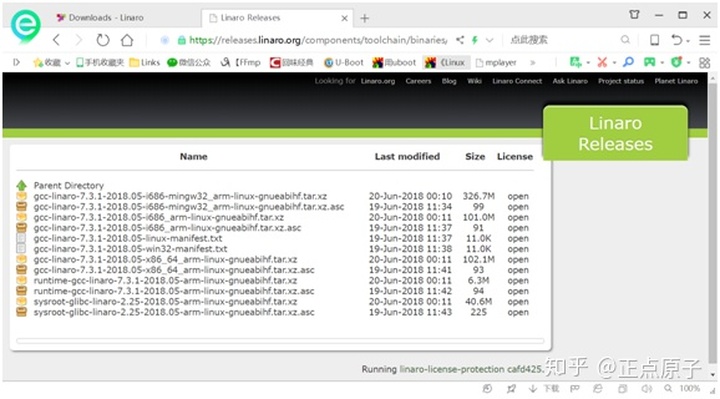The height and width of the screenshot is (399, 720).
Task: Toggle the sidebar arrow at bookmarks bar start
Action: coord(16,62)
